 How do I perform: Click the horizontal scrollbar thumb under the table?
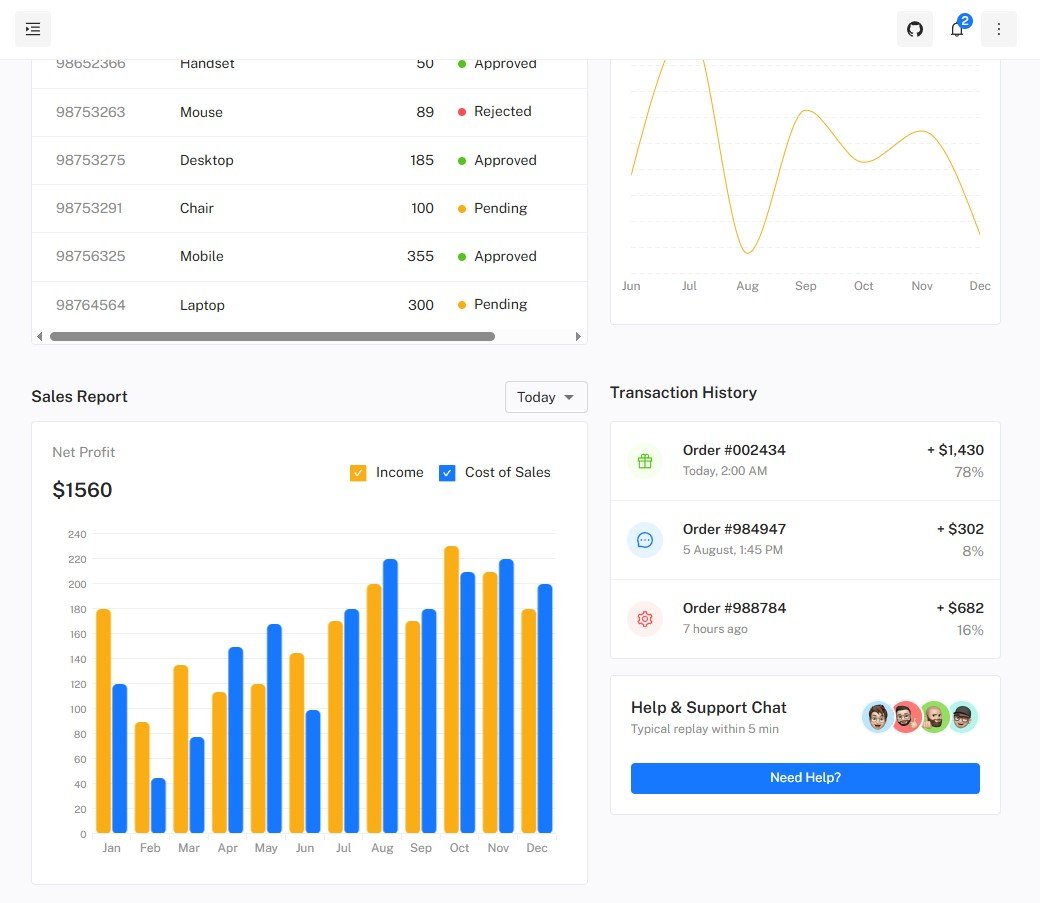point(272,337)
